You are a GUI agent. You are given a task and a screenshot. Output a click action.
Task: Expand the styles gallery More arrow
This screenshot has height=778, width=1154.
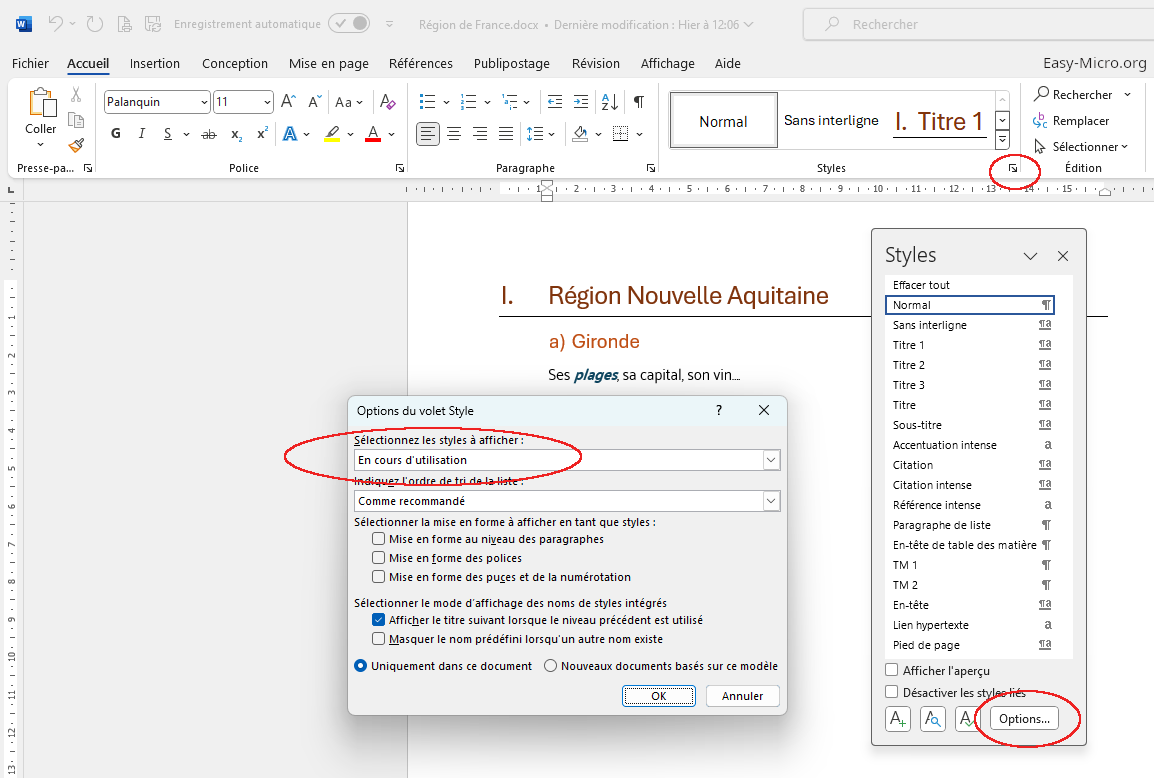tap(1002, 139)
